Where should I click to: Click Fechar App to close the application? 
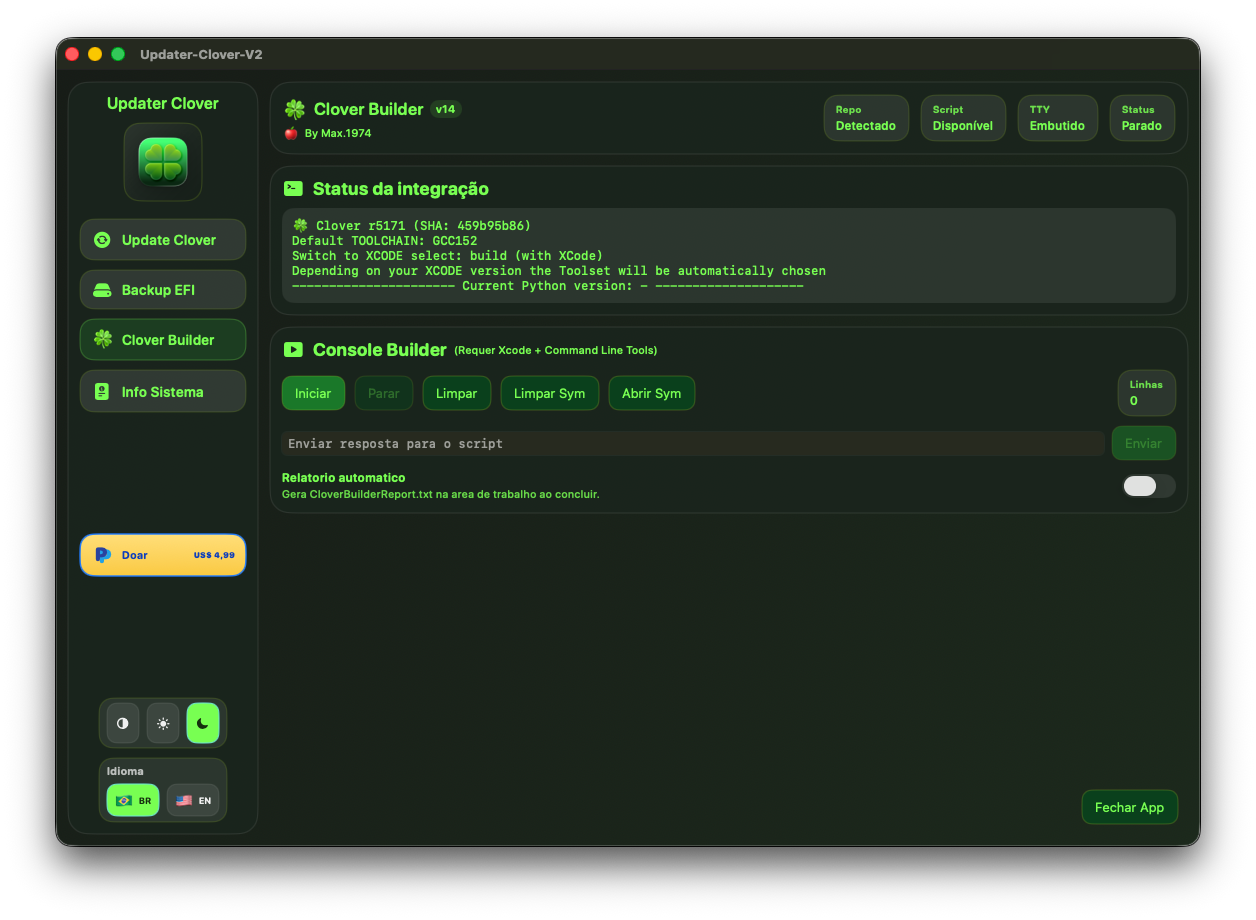1129,807
